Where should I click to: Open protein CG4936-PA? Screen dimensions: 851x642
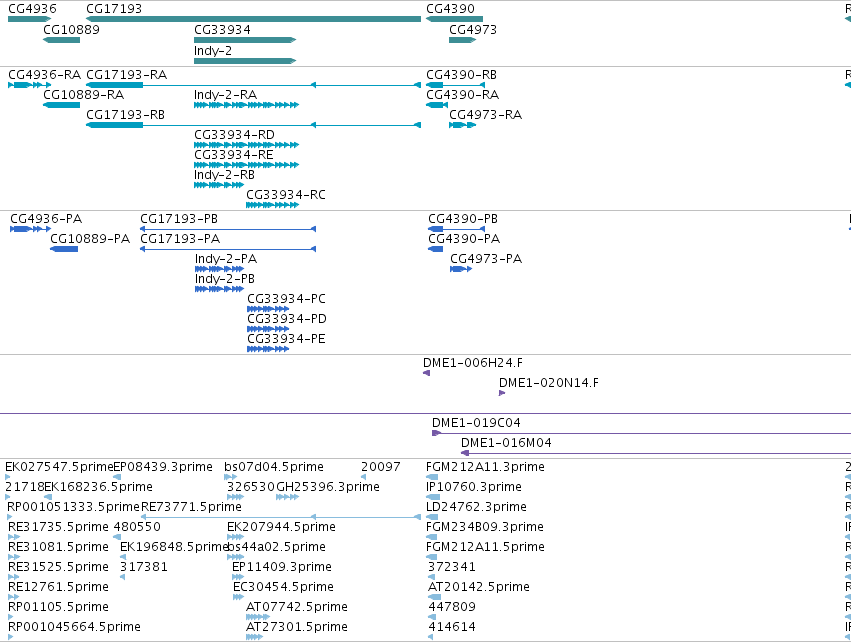(46, 219)
